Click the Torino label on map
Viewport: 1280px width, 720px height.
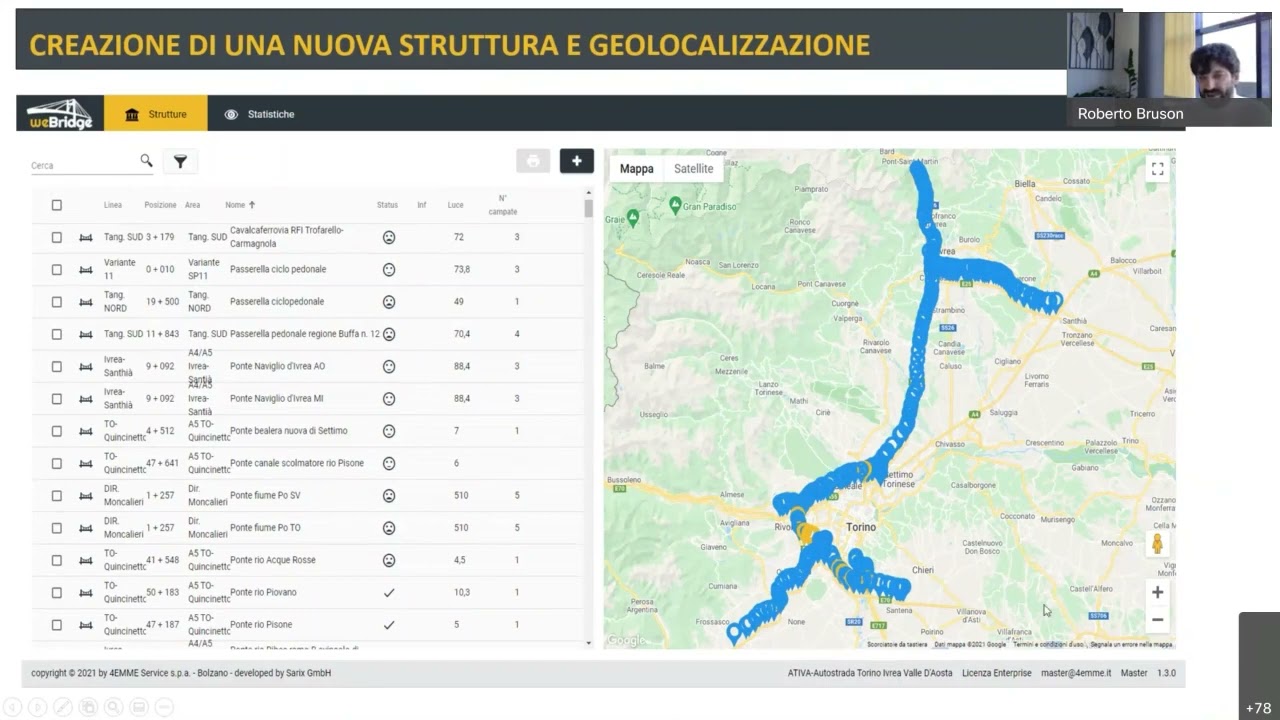point(860,527)
